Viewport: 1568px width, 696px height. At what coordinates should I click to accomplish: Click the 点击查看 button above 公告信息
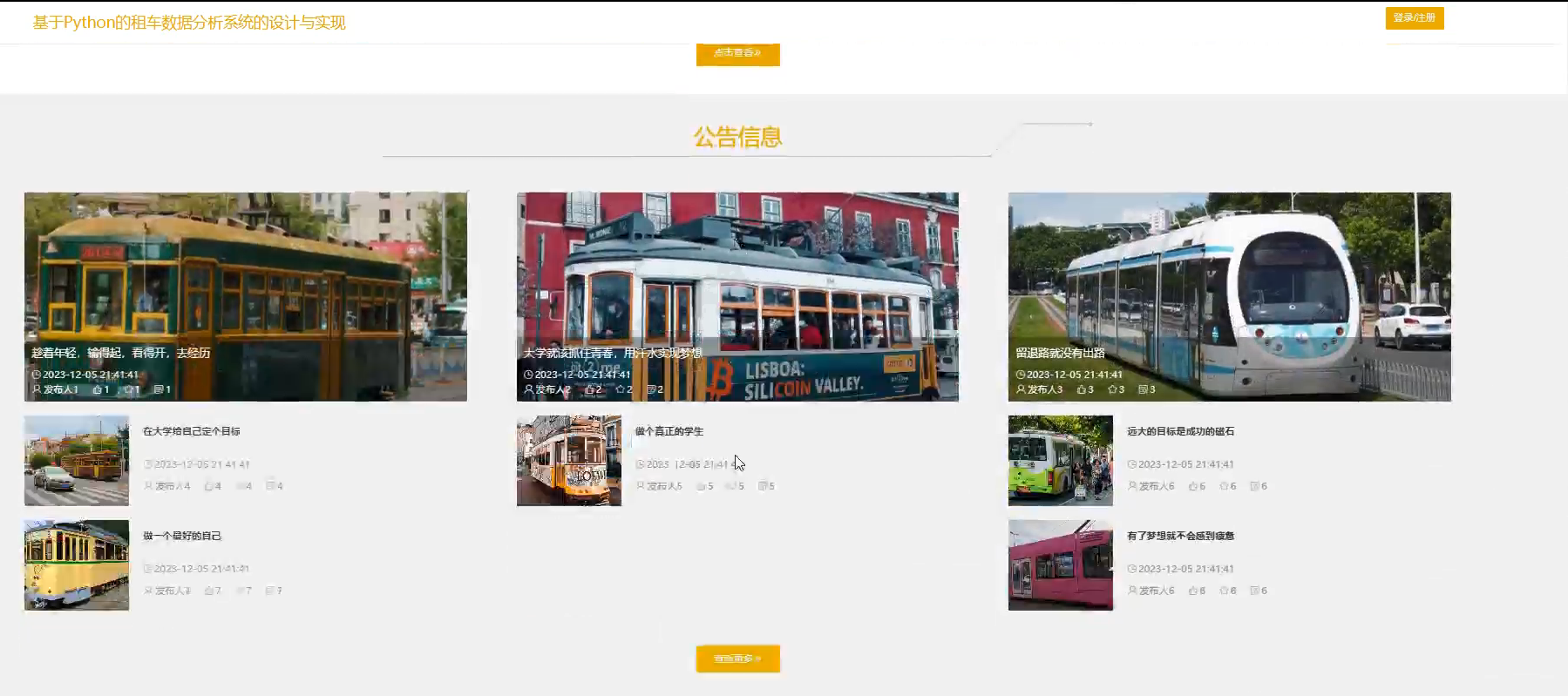tap(737, 53)
